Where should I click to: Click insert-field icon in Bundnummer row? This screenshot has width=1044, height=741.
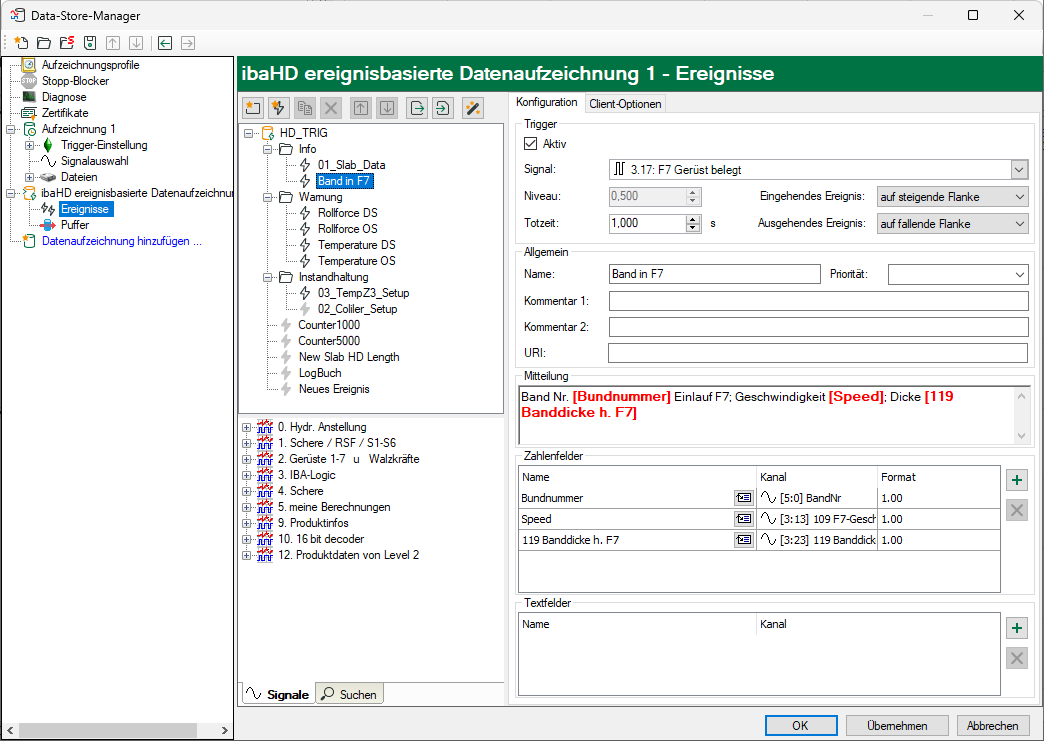[x=743, y=497]
